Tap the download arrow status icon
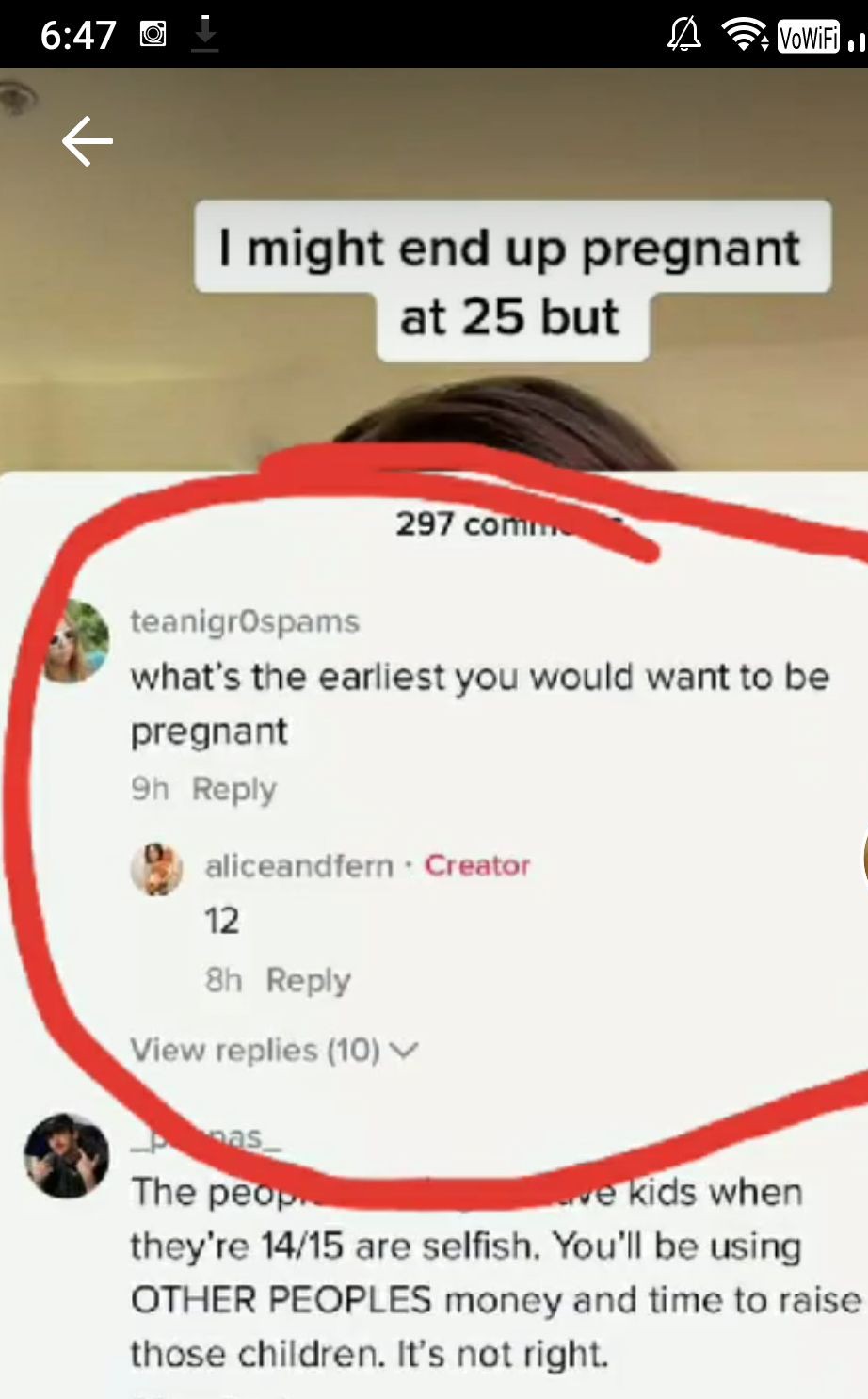Viewport: 868px width, 1399px height. point(205,35)
